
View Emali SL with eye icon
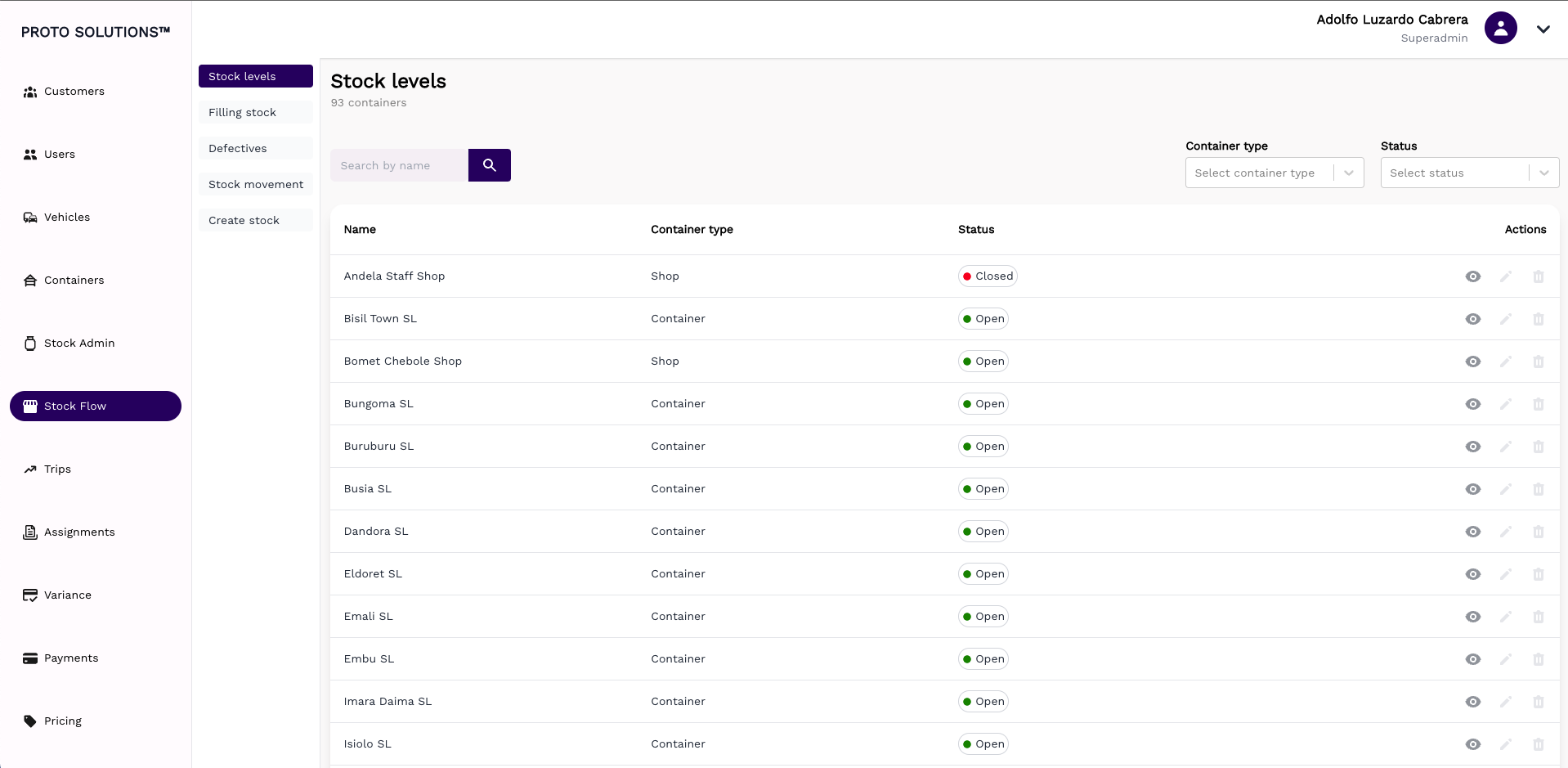1473,617
